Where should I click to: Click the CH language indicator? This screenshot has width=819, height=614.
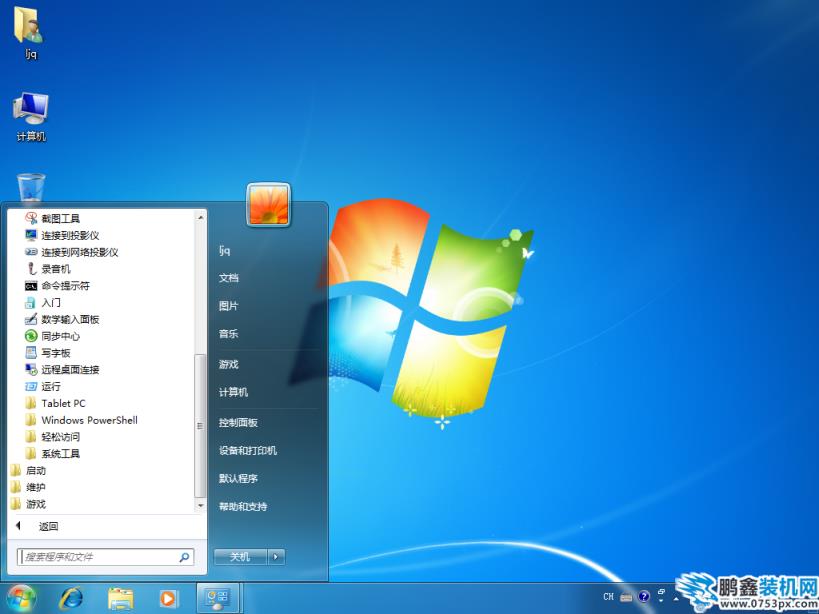coord(609,596)
